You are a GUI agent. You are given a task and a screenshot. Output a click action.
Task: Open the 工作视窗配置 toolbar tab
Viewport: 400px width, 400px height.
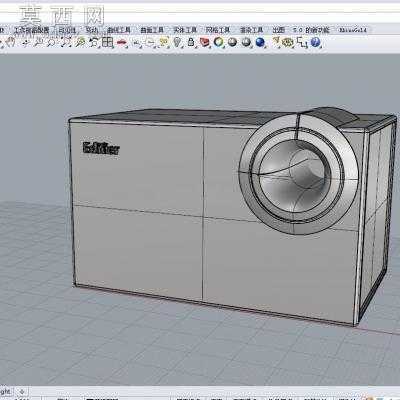pos(32,30)
